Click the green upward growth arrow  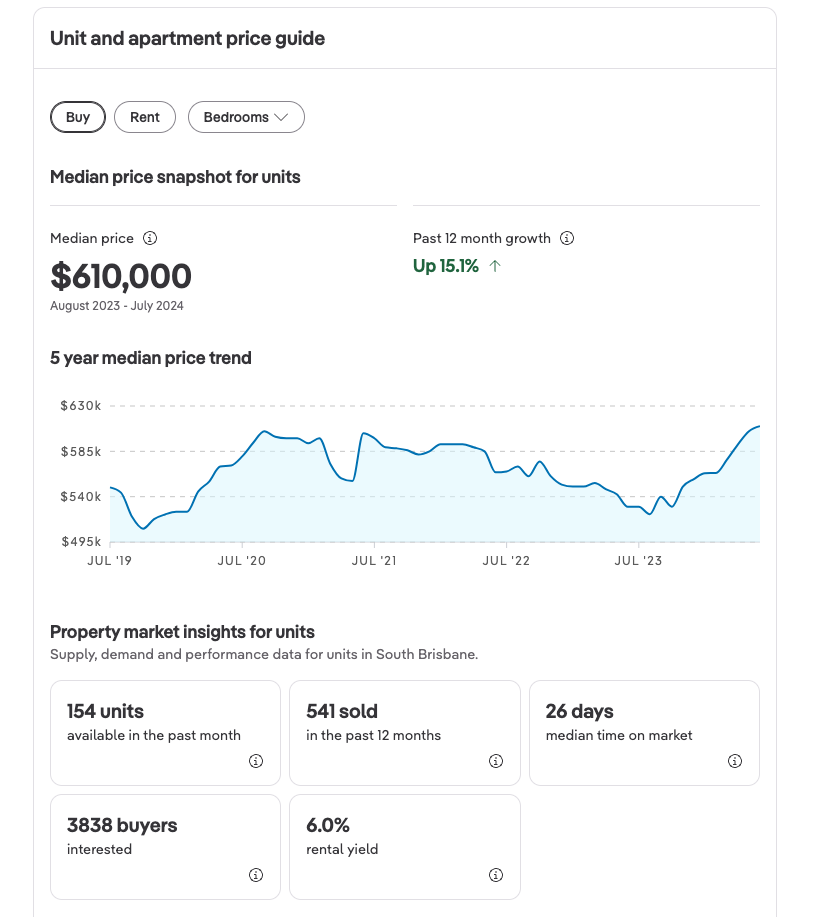click(x=496, y=266)
